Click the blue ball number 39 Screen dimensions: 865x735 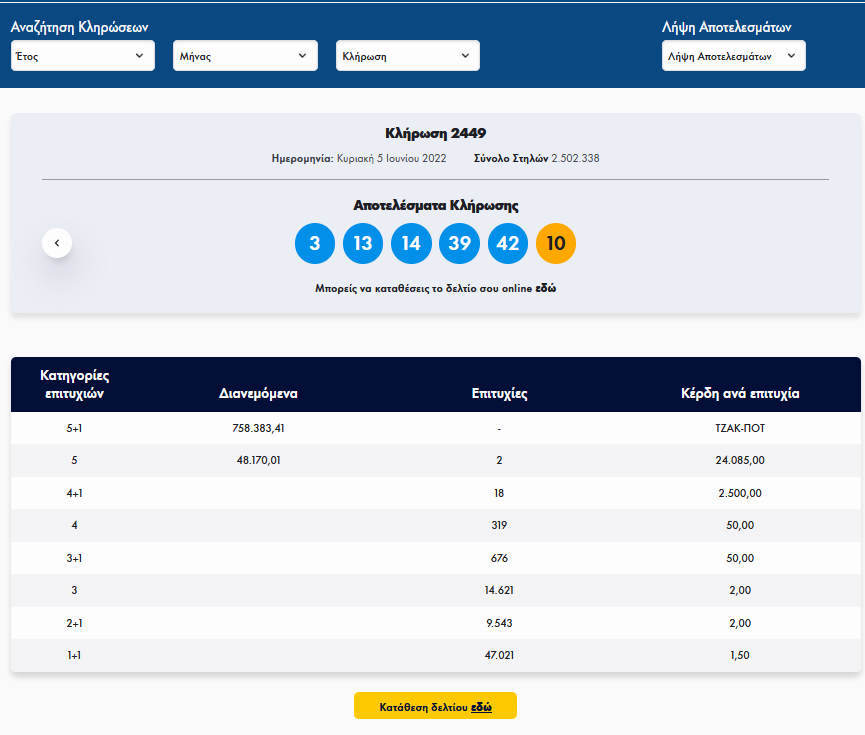pos(460,244)
